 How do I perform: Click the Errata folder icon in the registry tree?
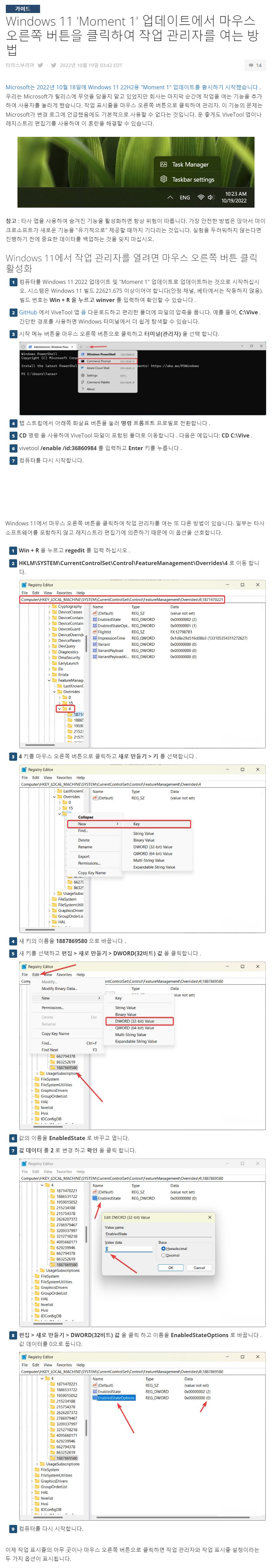[54, 675]
